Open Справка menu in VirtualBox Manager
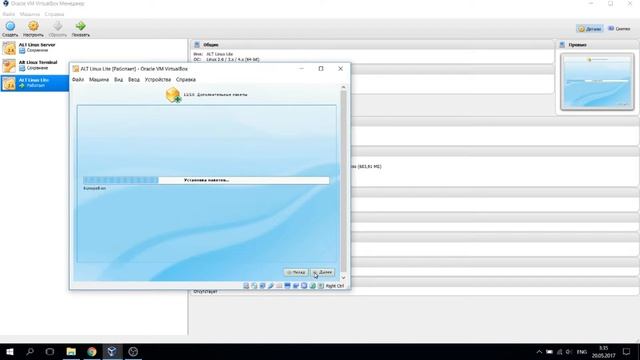 54,14
